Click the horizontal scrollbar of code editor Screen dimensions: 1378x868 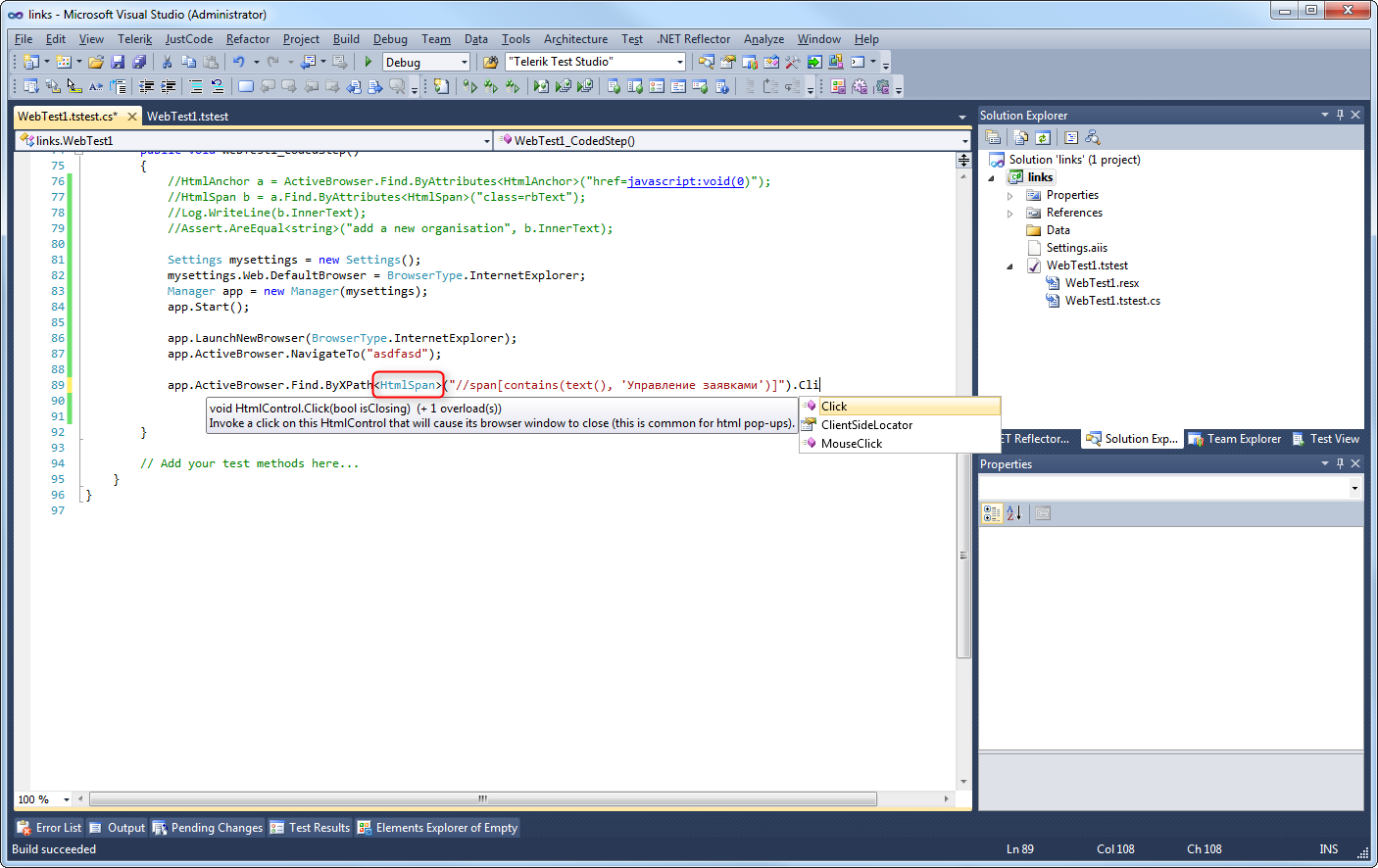tap(482, 799)
